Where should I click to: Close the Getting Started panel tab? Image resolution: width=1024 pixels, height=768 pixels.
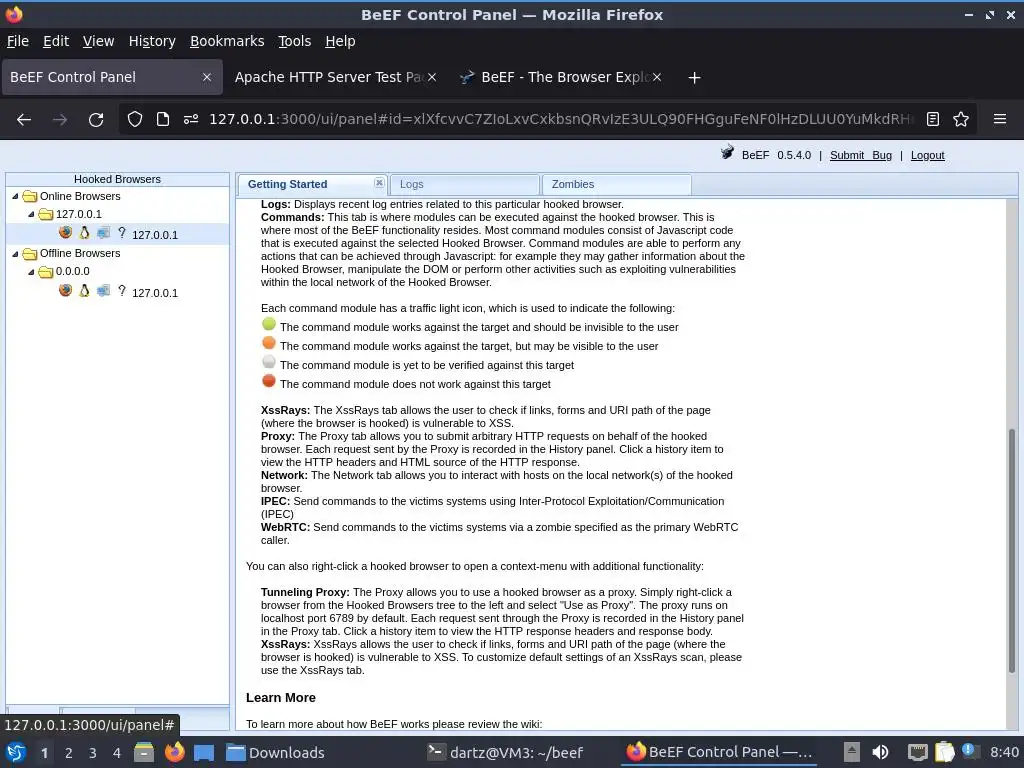pos(379,183)
